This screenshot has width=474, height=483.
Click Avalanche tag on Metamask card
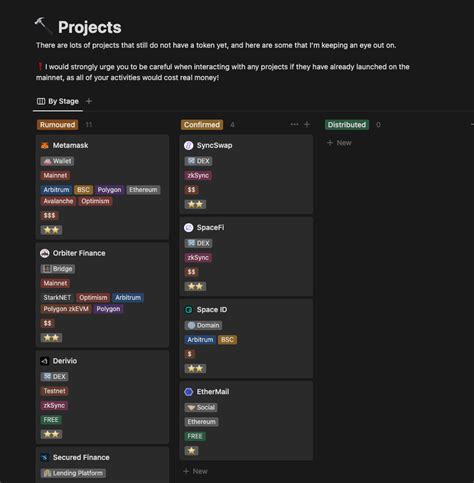[x=58, y=201]
